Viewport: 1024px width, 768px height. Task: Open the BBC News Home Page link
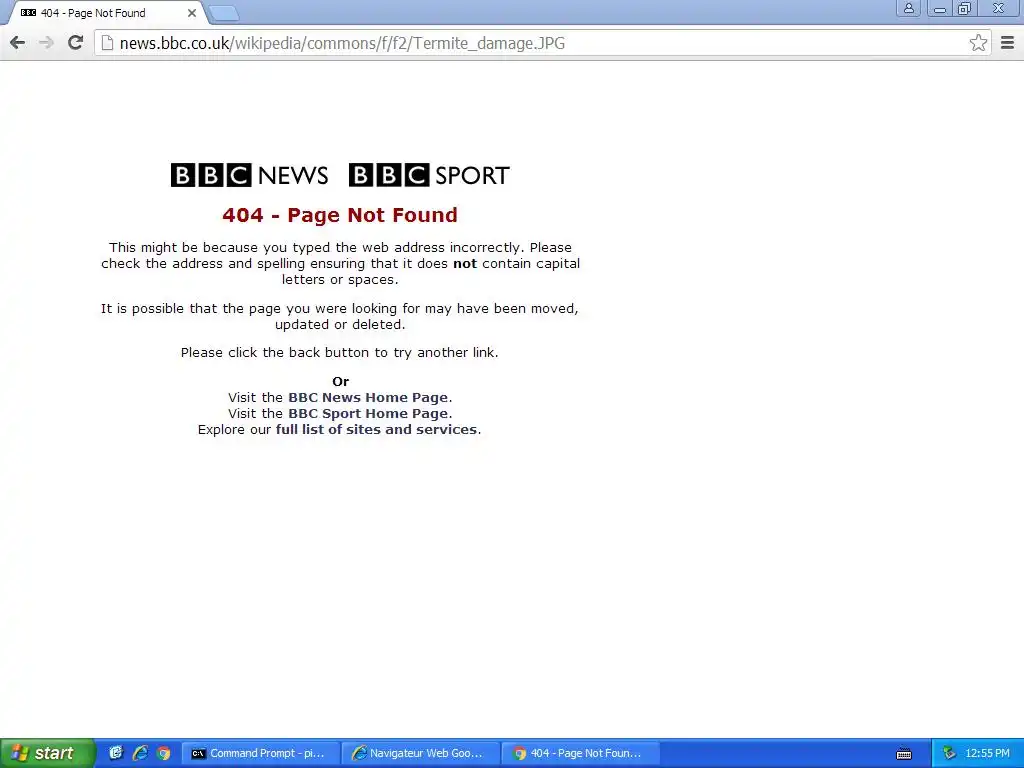(x=368, y=398)
